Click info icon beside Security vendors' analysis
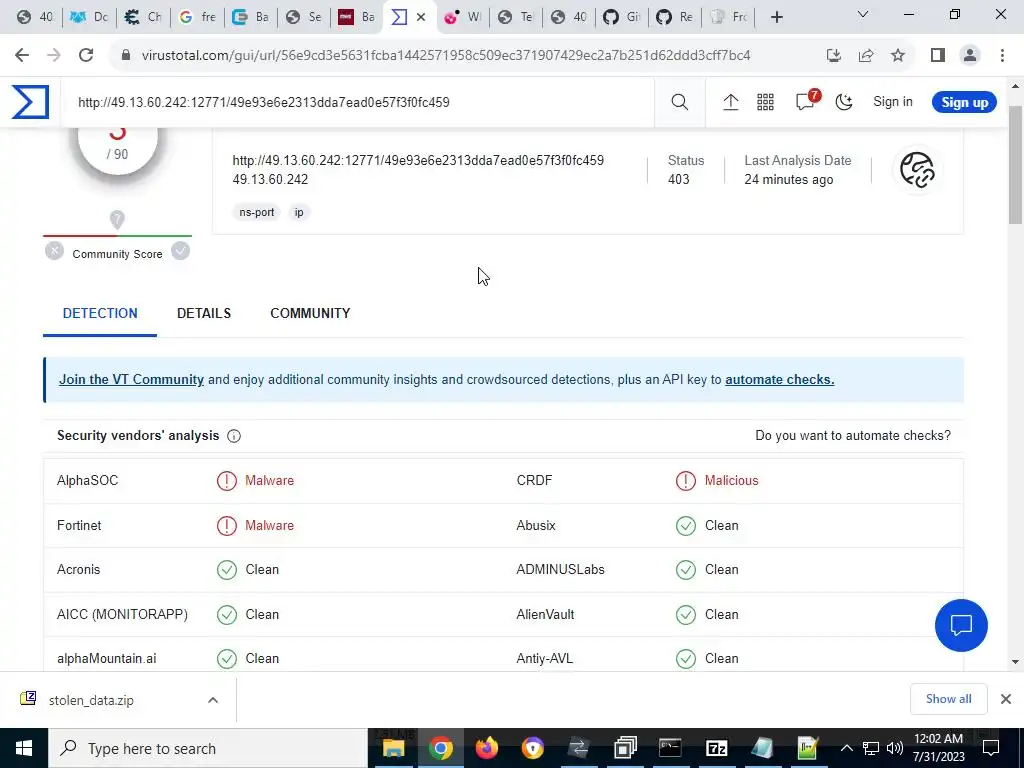1024x768 pixels. (234, 436)
